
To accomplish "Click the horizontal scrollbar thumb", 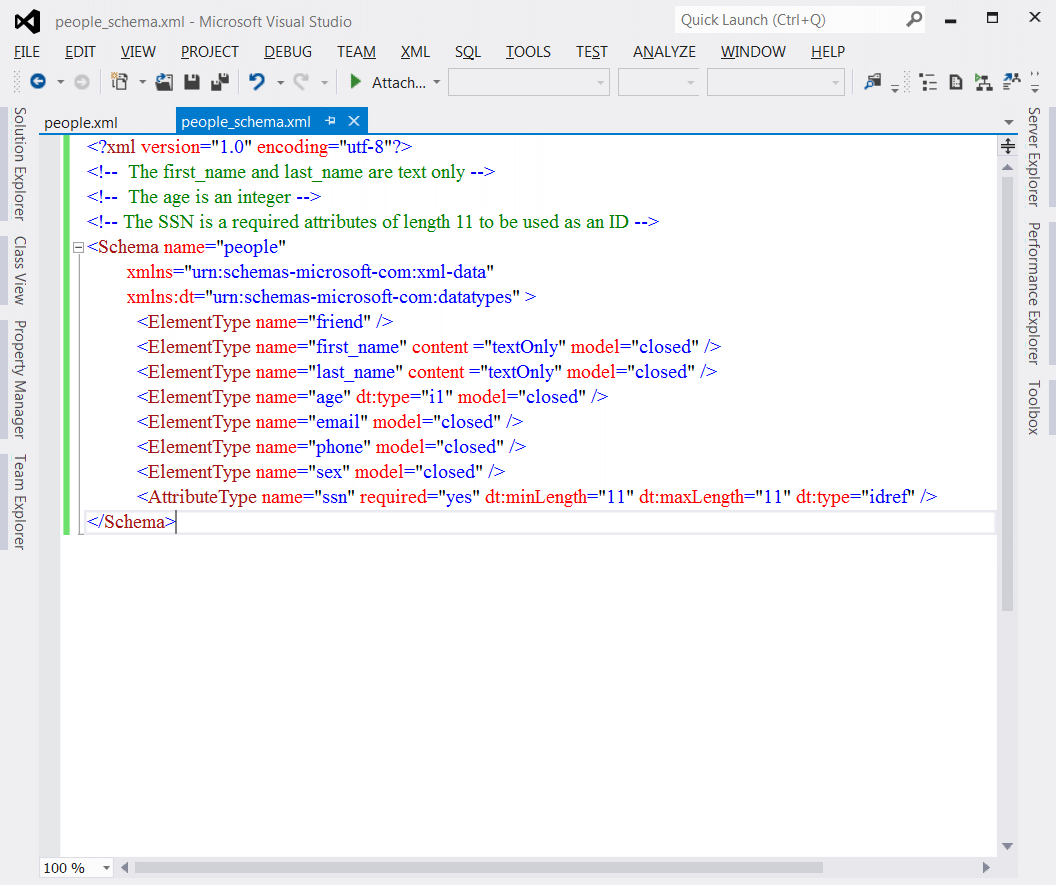I will pos(479,867).
